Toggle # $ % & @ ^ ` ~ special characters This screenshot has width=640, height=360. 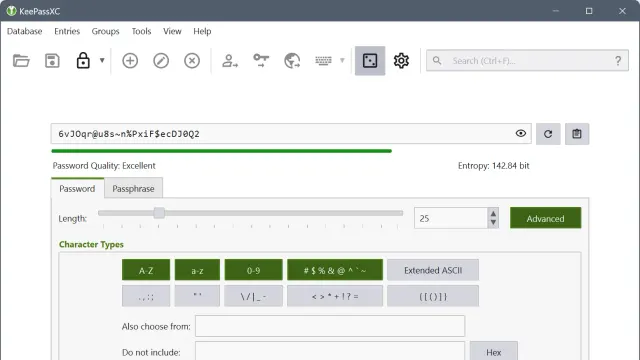[335, 270]
